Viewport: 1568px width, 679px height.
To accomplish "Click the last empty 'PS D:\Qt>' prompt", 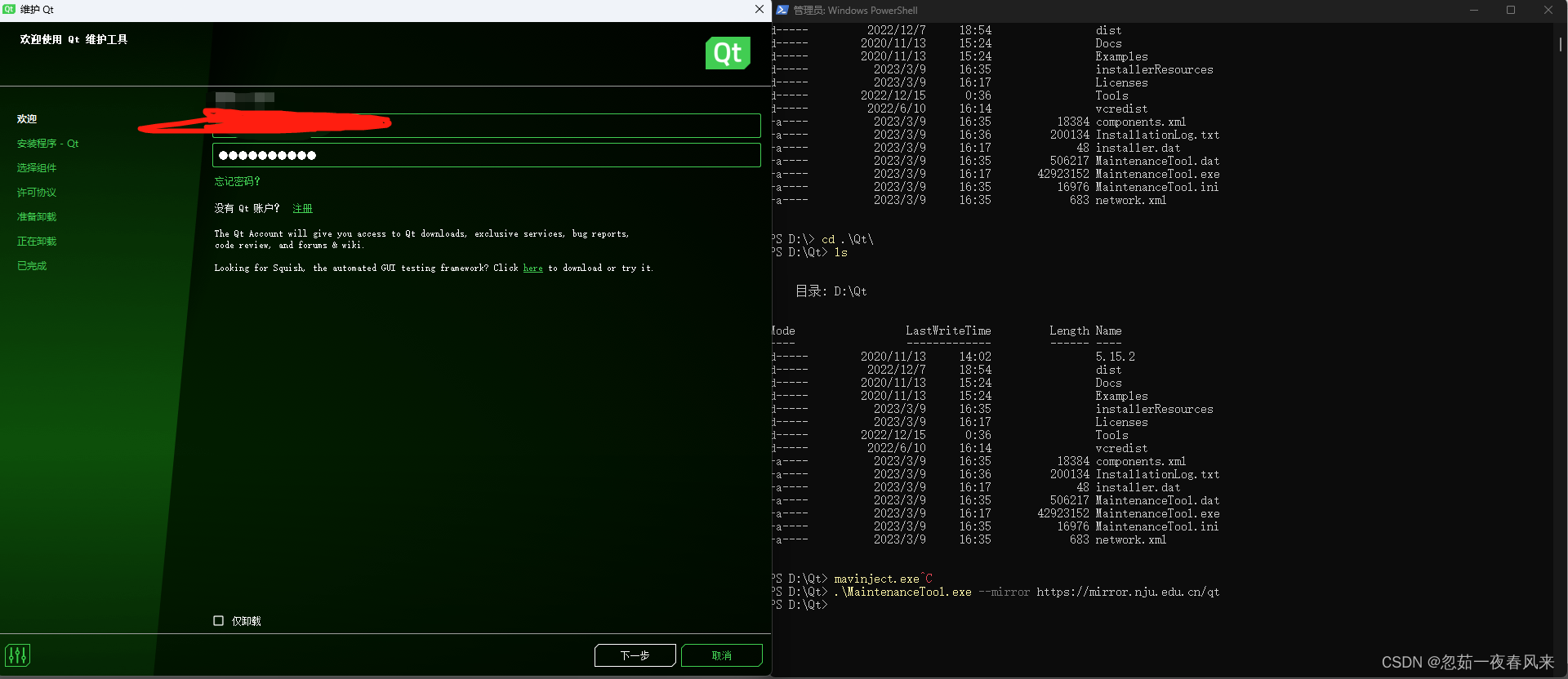I will (x=800, y=606).
